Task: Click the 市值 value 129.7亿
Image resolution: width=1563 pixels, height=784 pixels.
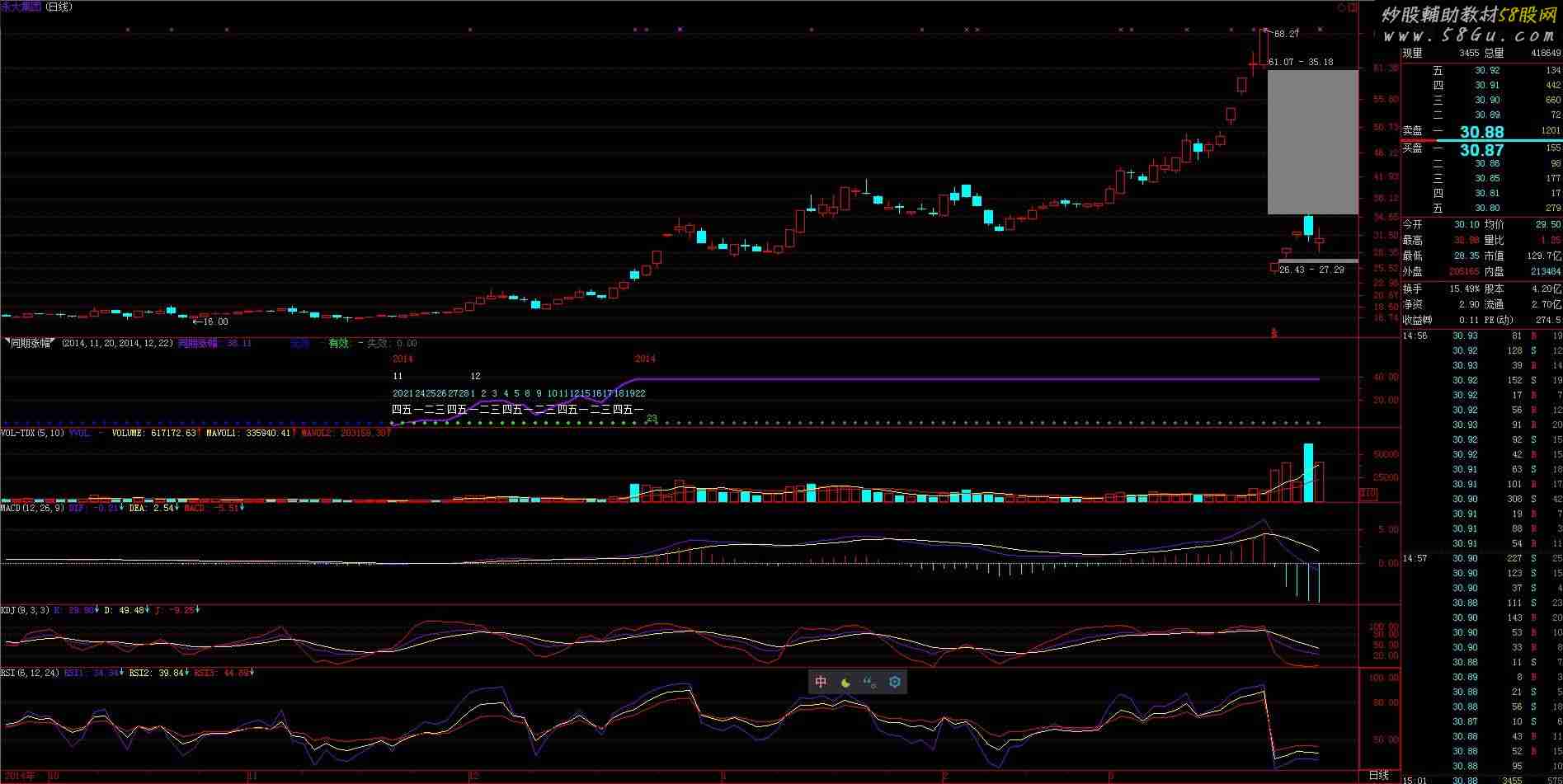Action: [x=1545, y=256]
